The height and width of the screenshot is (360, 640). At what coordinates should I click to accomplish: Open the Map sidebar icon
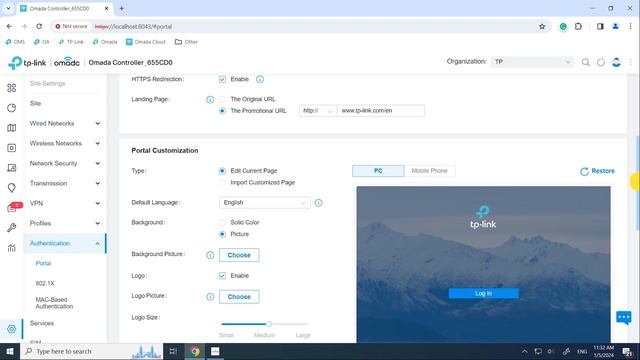[x=11, y=128]
